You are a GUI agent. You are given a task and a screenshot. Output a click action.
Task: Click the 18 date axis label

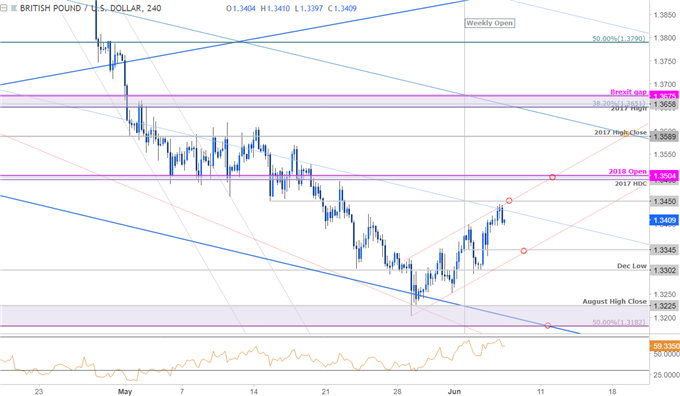(x=612, y=391)
